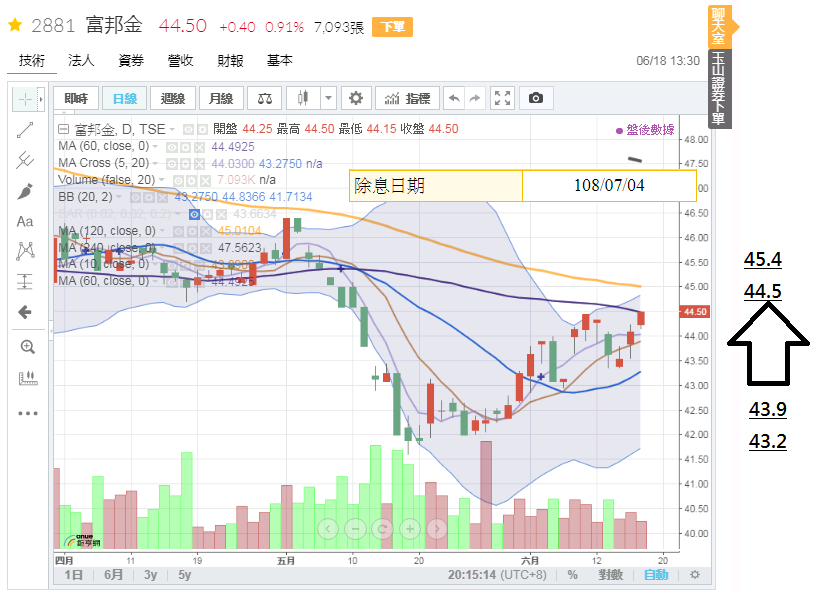Expand cursor tool options arrow
830x600 pixels.
click(x=40, y=99)
